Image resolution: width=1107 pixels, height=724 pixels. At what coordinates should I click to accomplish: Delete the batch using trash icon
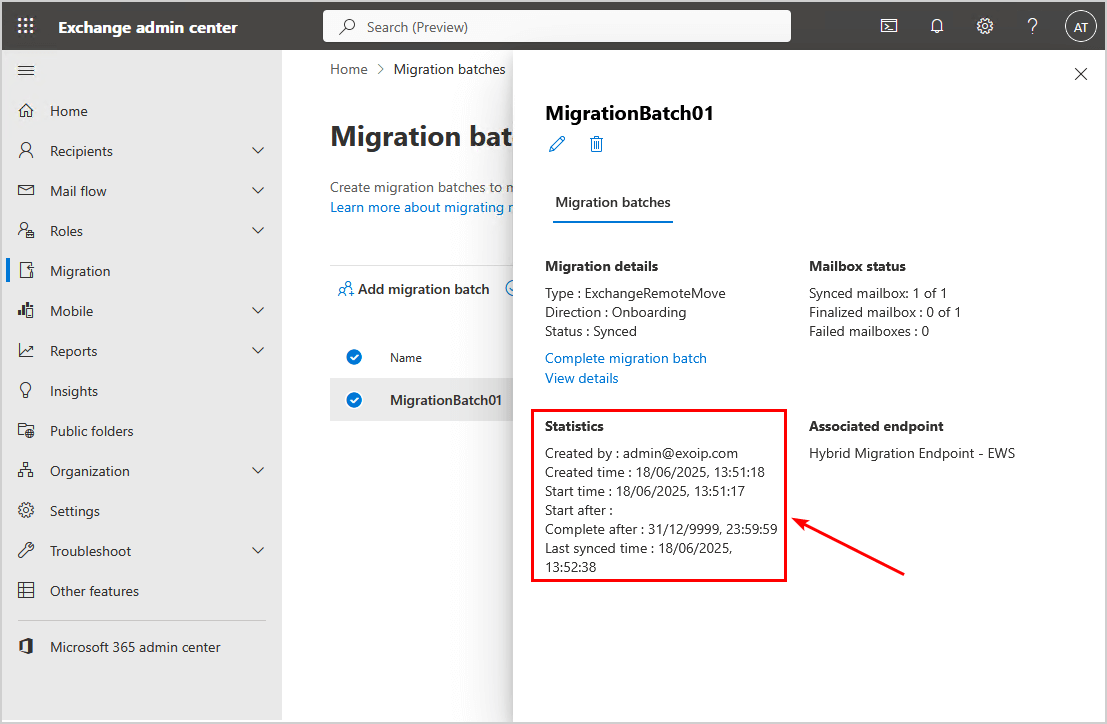pos(596,144)
